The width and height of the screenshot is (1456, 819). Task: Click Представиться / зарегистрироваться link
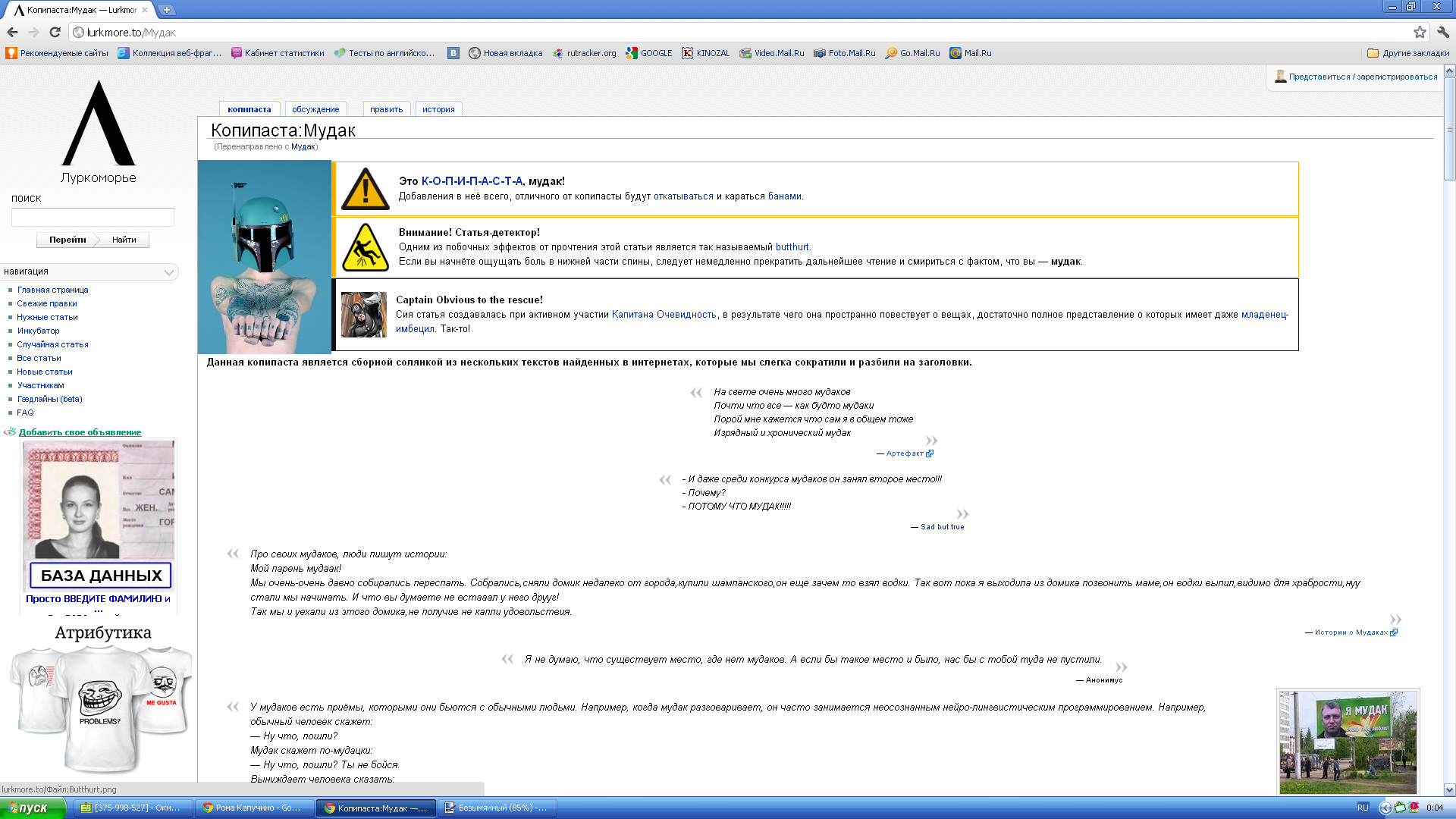pos(1363,77)
